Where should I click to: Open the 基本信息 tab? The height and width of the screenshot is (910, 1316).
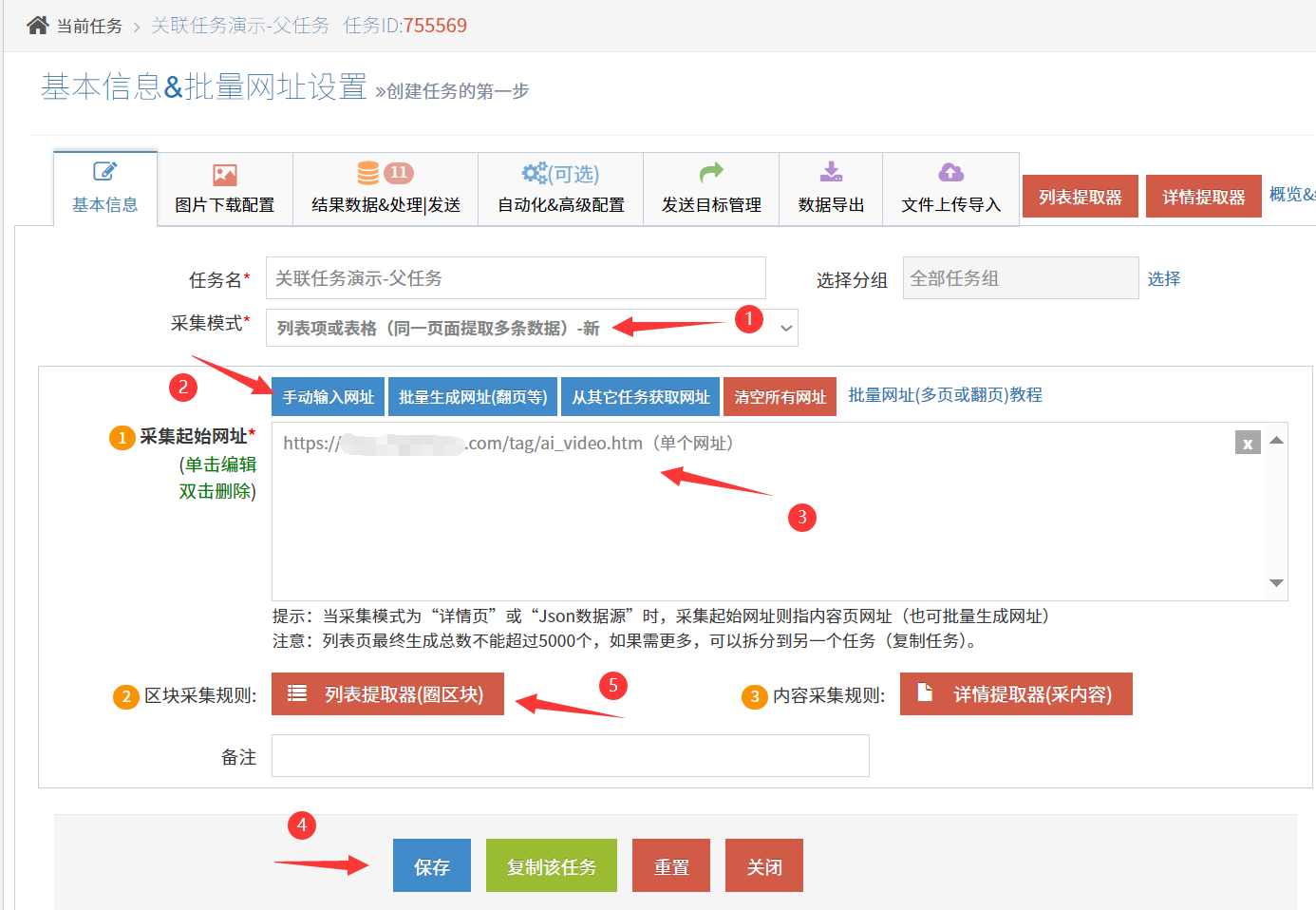[x=105, y=188]
